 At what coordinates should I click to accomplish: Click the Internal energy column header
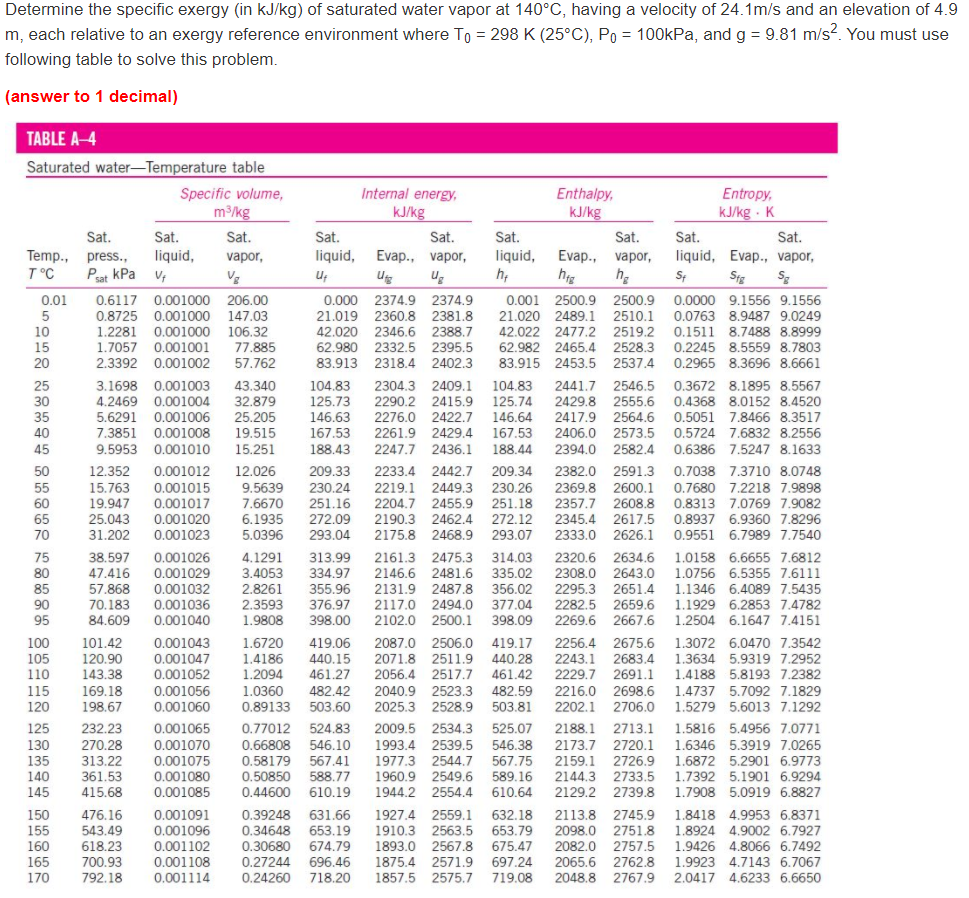click(409, 193)
